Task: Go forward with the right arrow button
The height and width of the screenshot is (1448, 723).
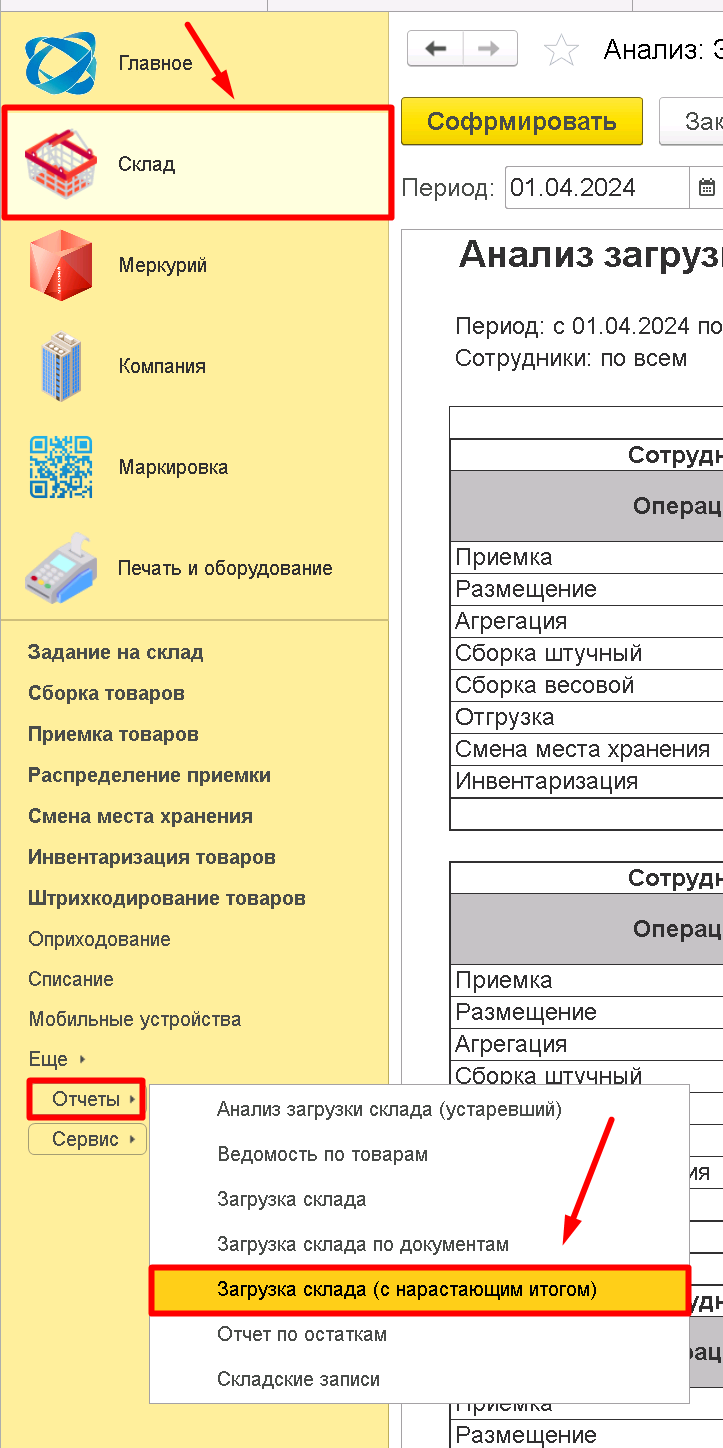Action: point(490,48)
